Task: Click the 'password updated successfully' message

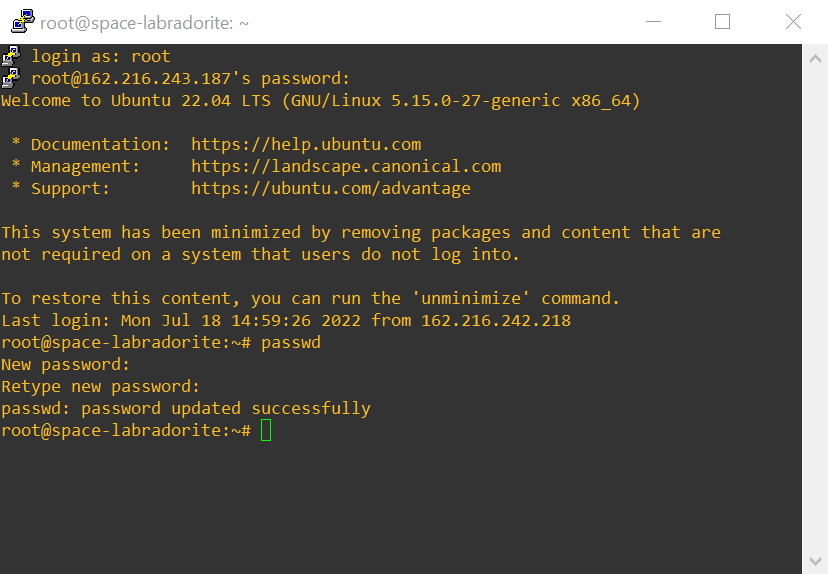Action: tap(226, 409)
